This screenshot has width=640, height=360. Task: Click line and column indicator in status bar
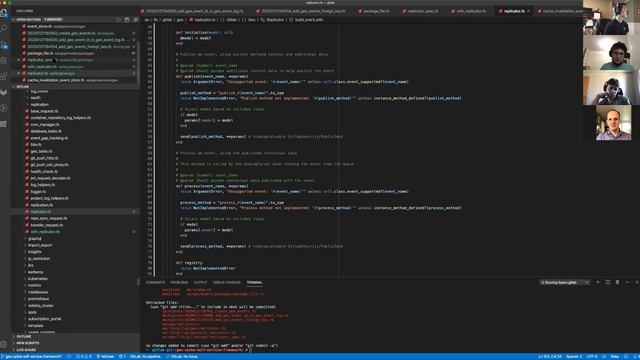coord(550,356)
